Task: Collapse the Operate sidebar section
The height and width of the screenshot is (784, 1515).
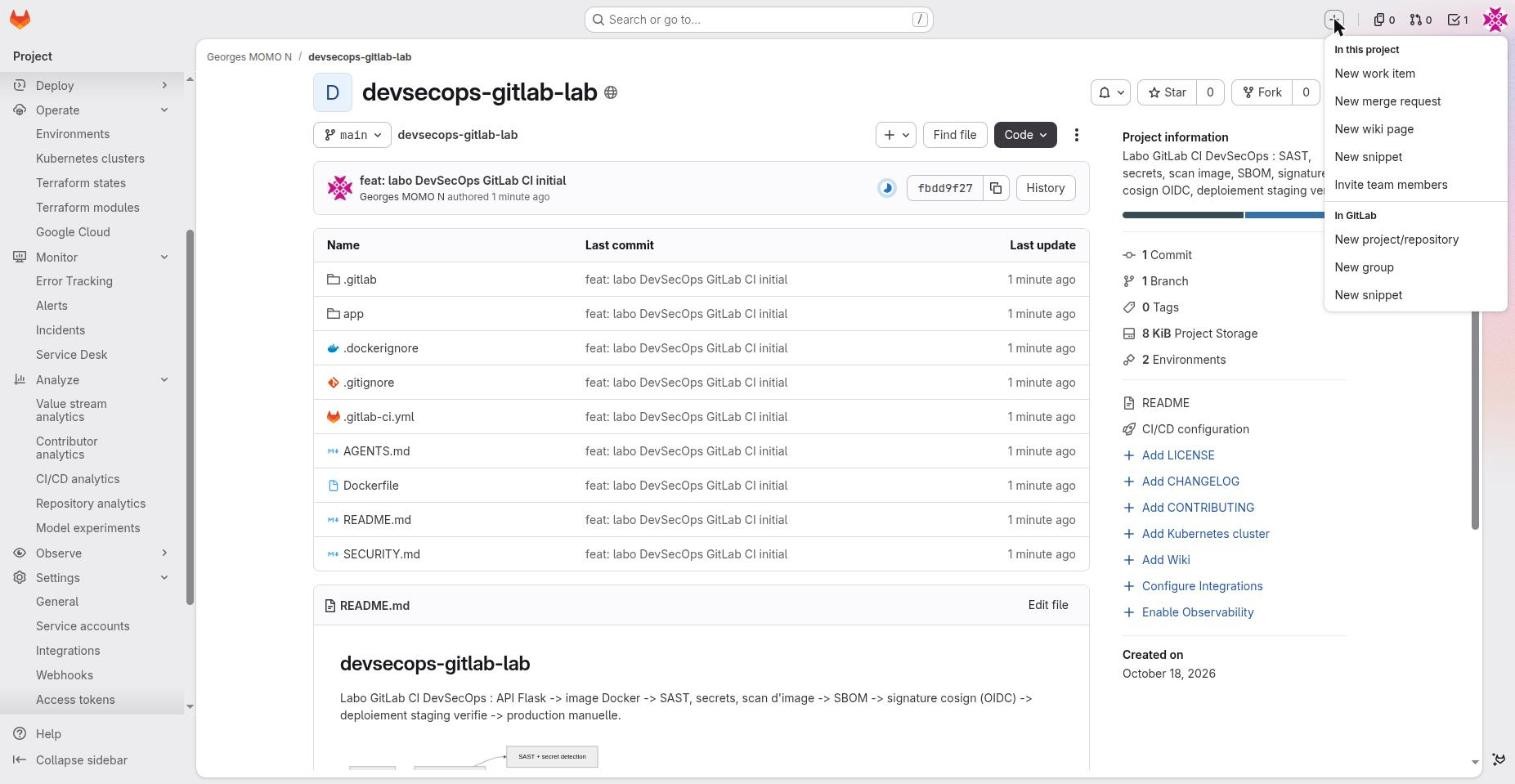Action: [90, 110]
